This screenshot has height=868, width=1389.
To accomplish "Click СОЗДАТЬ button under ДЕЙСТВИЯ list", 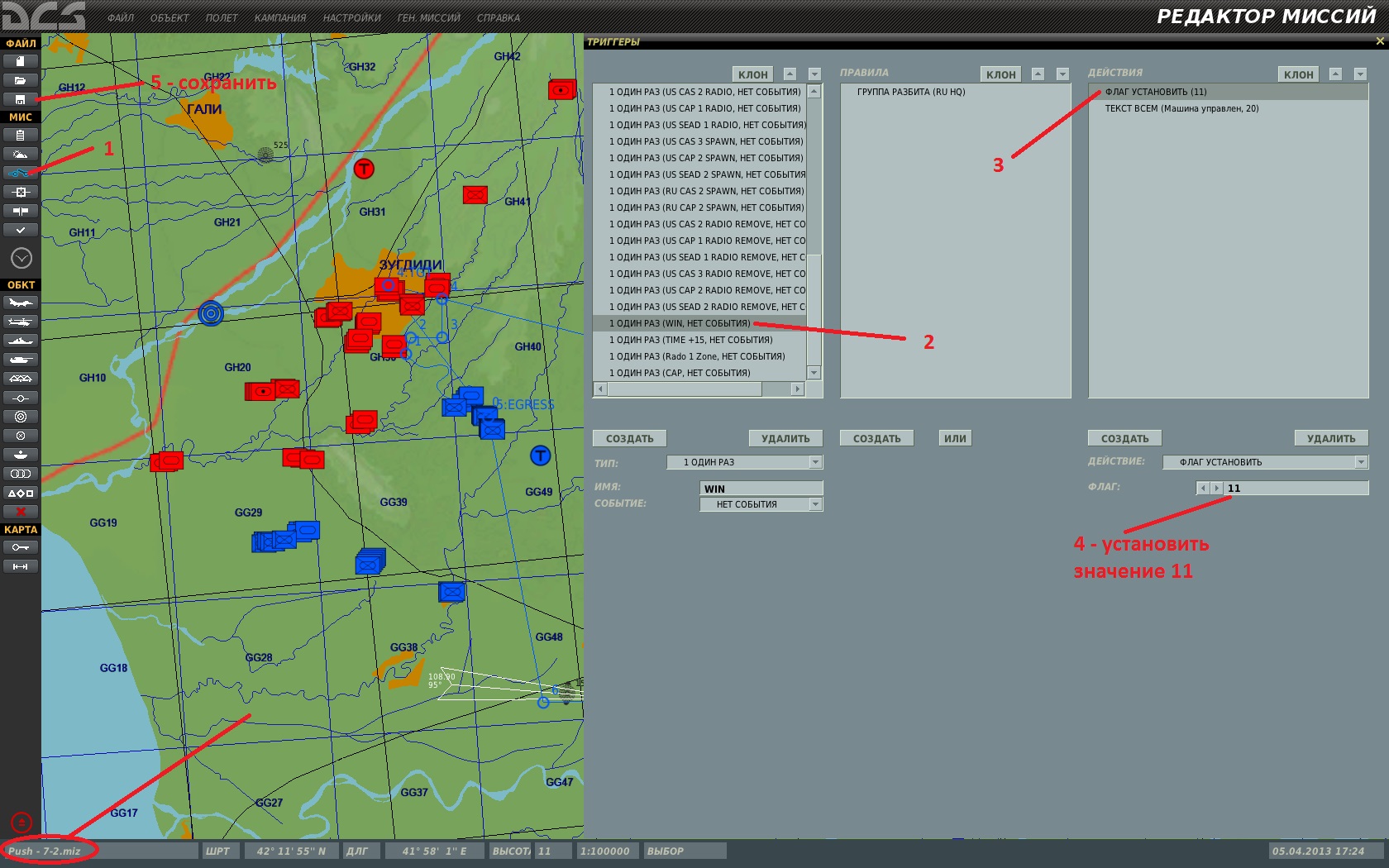I will click(x=1124, y=438).
